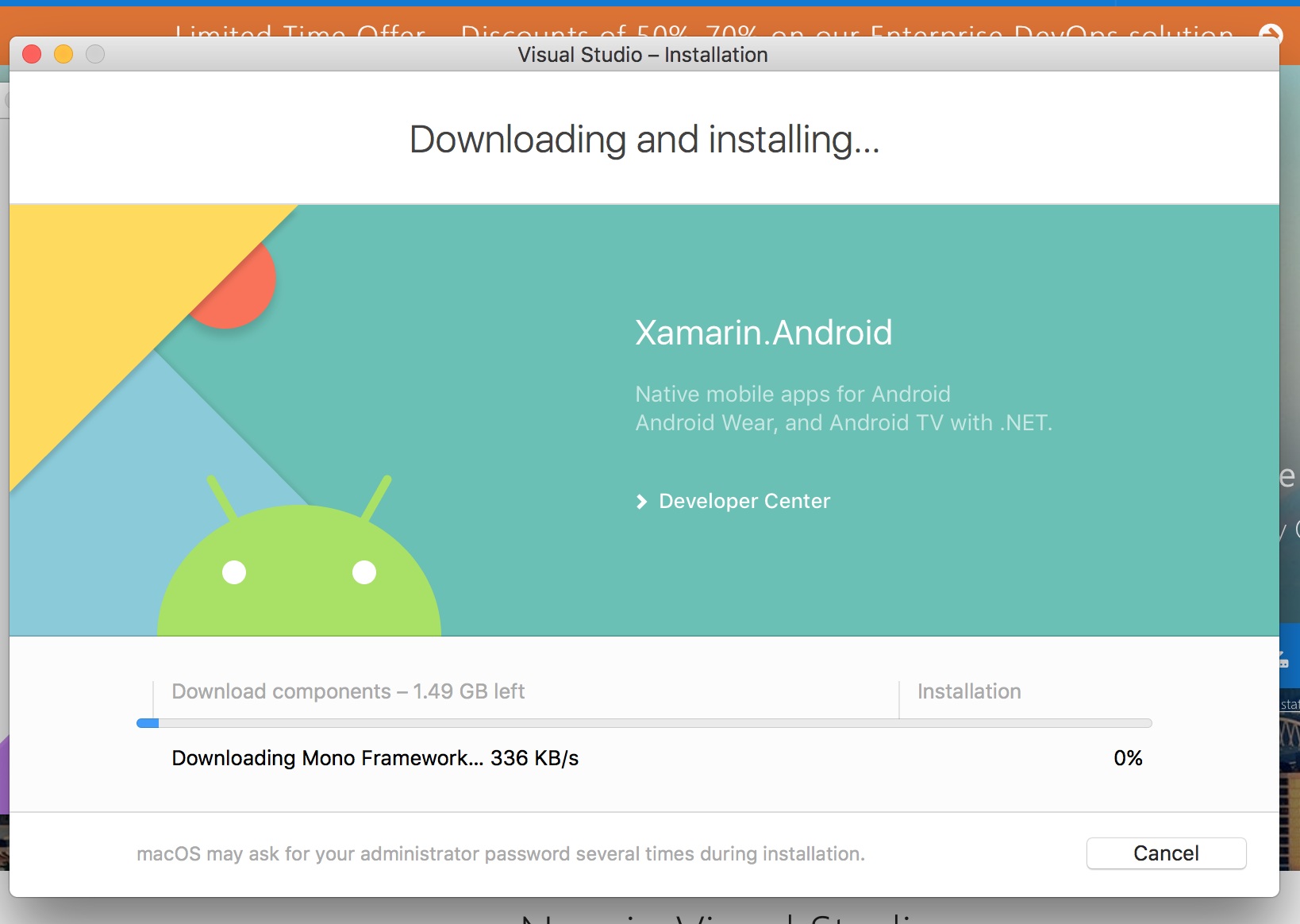Minimize the installer with the yellow button
Screen dimensions: 1300x924
click(x=63, y=54)
